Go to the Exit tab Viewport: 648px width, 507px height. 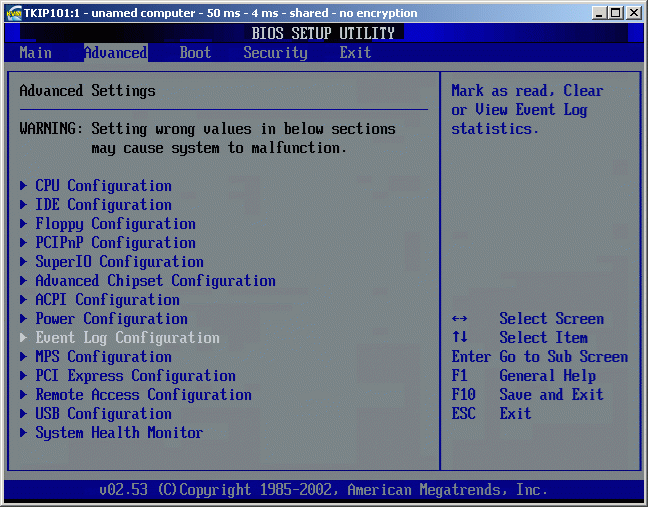pyautogui.click(x=355, y=53)
